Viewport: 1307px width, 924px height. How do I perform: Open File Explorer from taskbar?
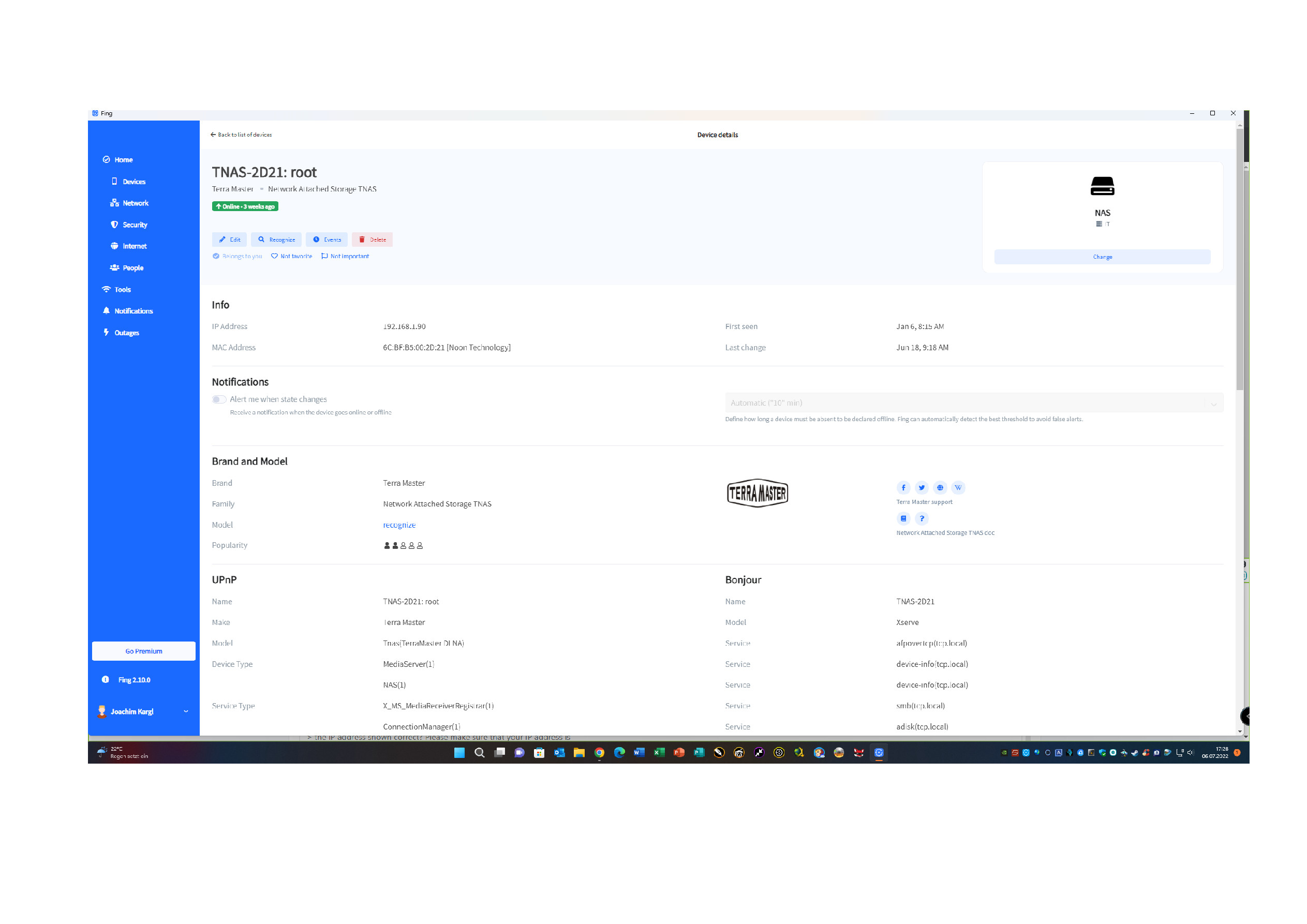(580, 753)
